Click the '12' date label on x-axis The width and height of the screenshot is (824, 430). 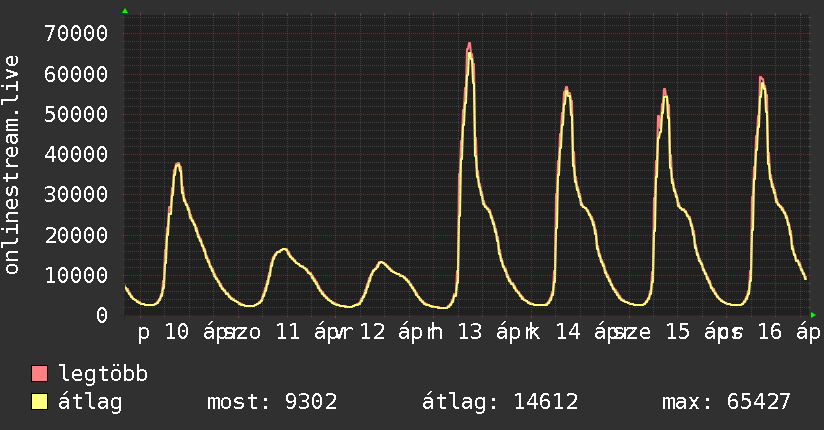[x=373, y=332]
